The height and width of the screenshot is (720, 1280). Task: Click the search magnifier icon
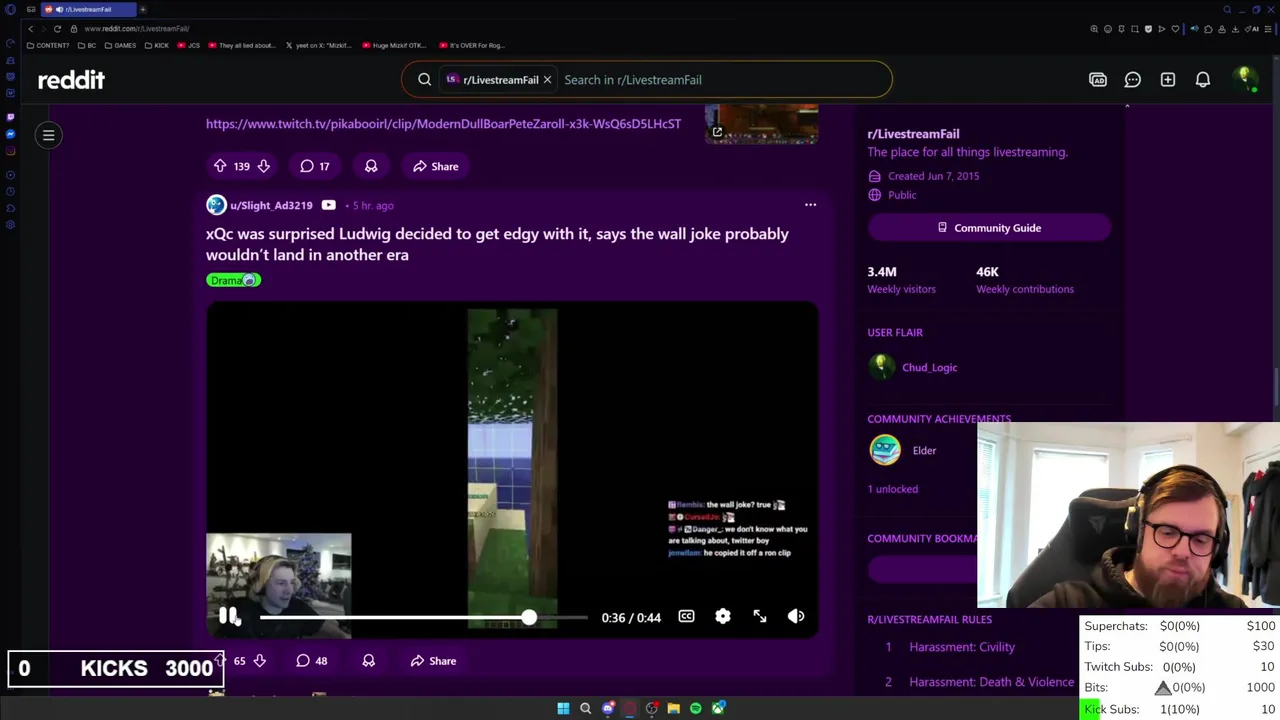424,80
